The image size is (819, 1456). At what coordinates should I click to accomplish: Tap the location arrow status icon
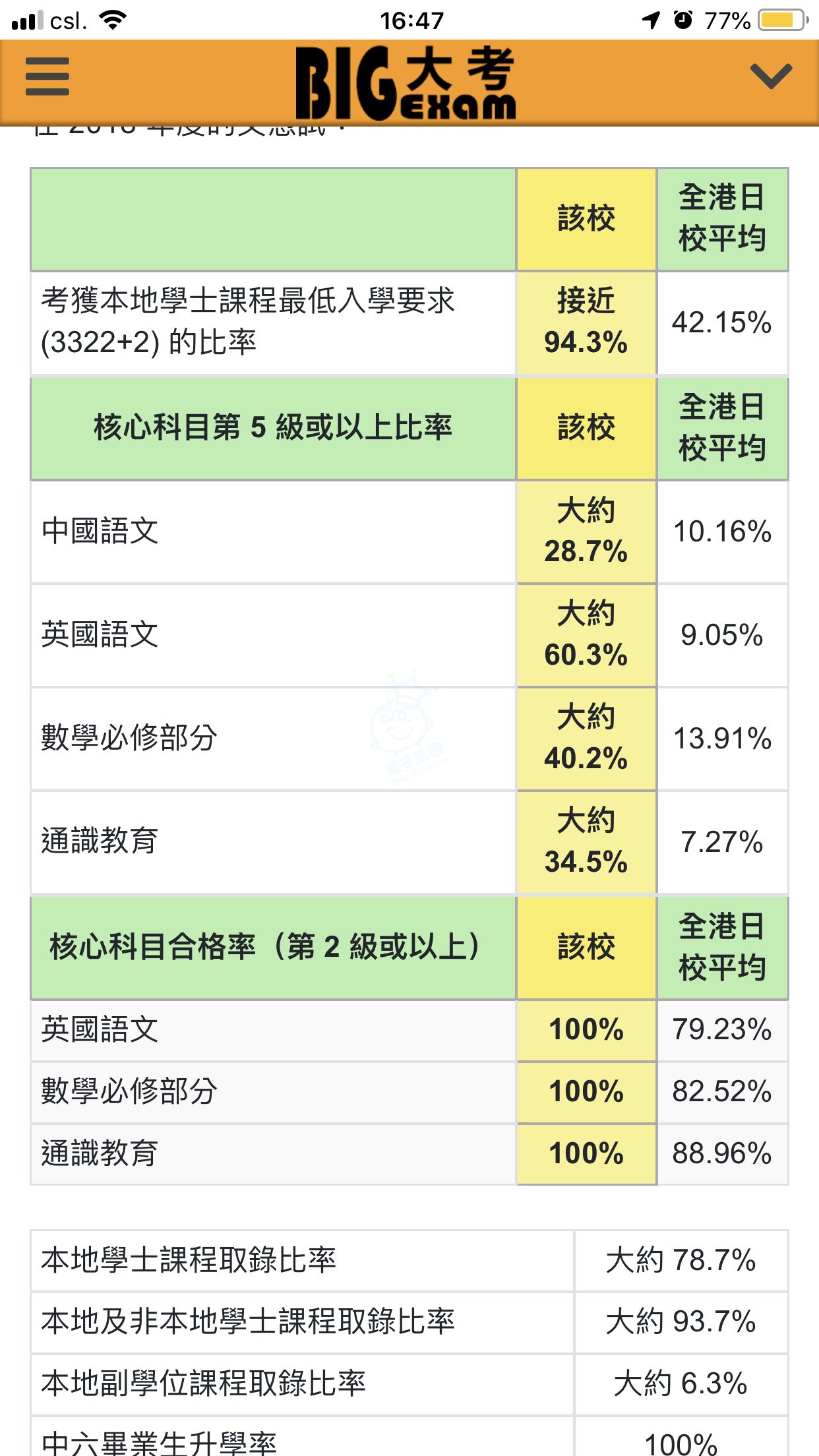pos(651,20)
